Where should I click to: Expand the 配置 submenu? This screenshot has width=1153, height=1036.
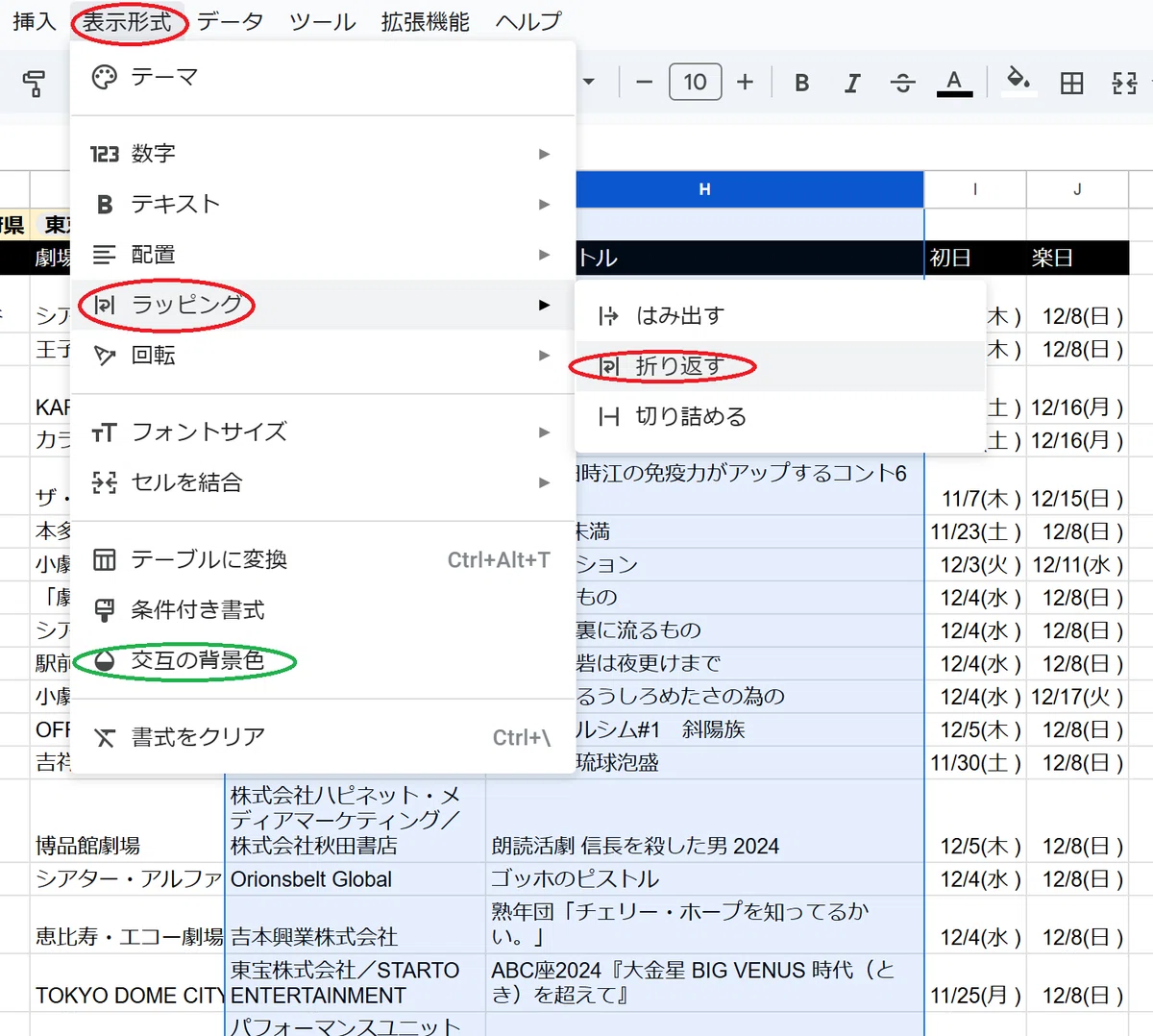click(x=323, y=255)
